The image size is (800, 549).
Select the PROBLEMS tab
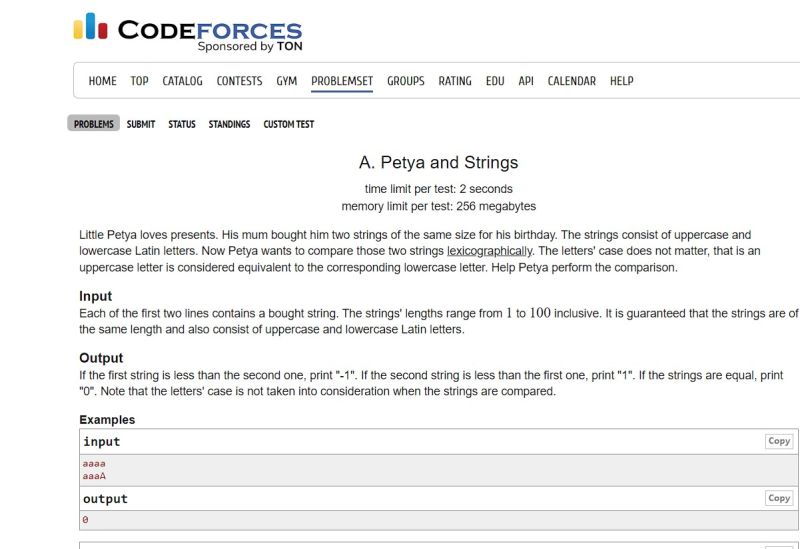[93, 124]
